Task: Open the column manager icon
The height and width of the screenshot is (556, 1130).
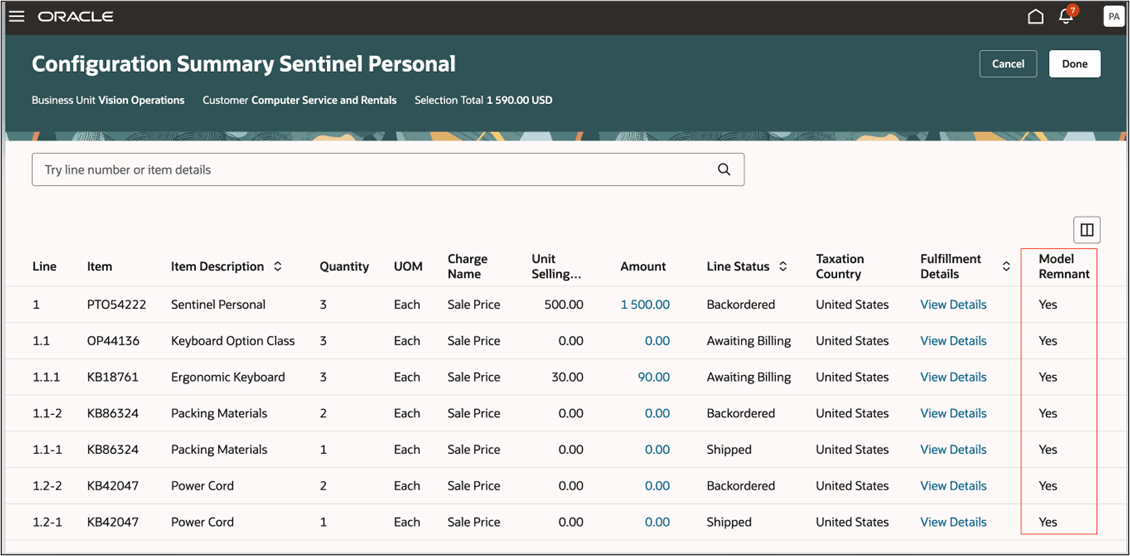Action: 1087,230
